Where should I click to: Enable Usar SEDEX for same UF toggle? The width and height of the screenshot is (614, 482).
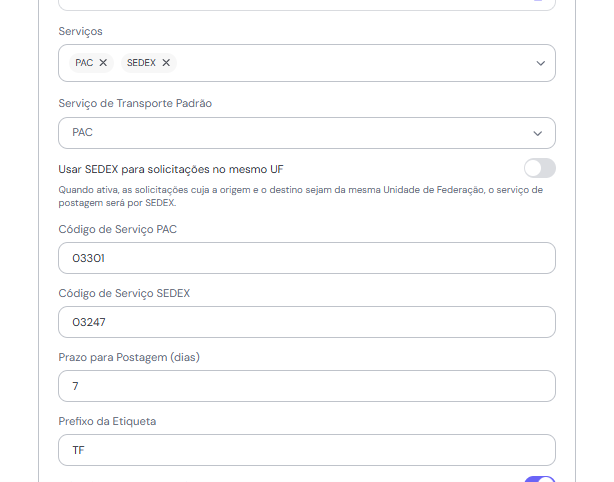pyautogui.click(x=539, y=168)
